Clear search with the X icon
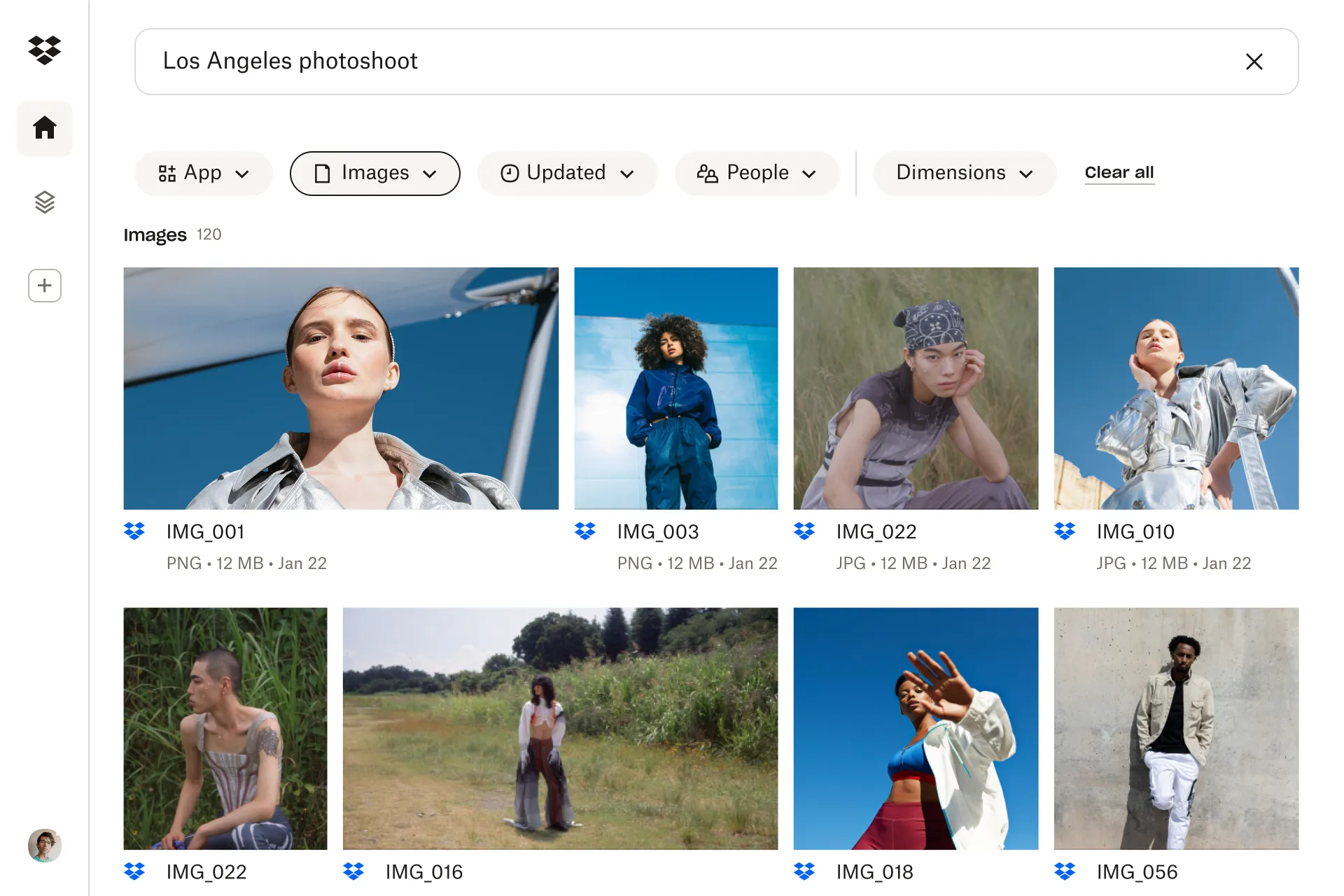The height and width of the screenshot is (896, 1344). click(x=1254, y=62)
